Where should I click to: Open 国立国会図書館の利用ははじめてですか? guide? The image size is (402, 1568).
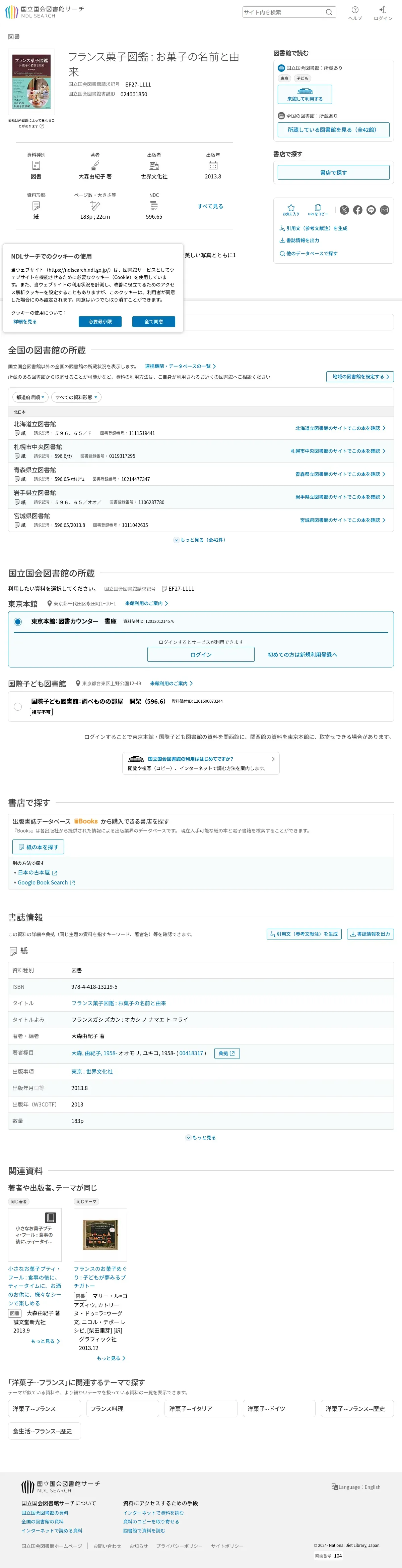(201, 763)
